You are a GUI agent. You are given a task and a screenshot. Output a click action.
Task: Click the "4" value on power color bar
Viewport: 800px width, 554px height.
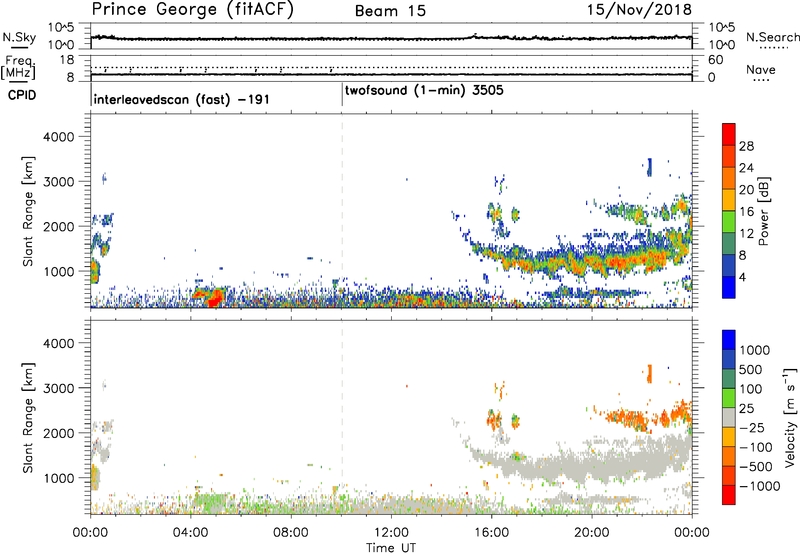[x=743, y=278]
